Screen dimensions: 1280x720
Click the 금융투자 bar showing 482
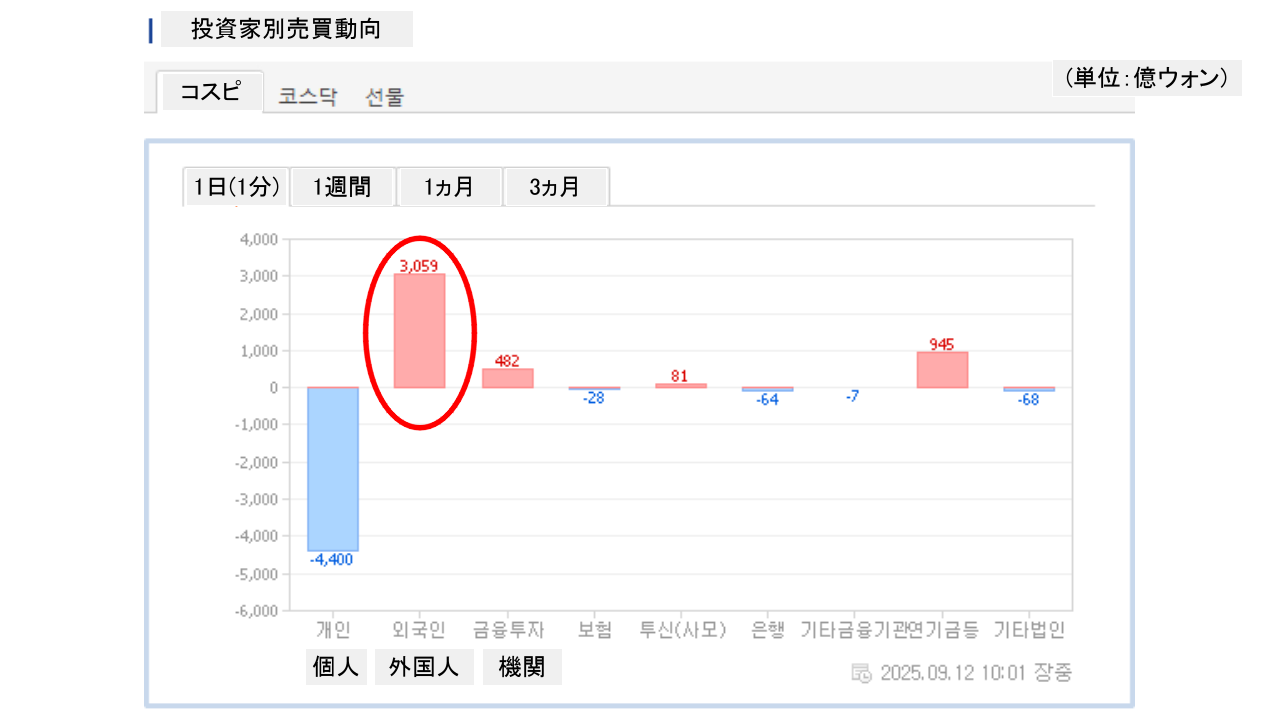point(508,378)
